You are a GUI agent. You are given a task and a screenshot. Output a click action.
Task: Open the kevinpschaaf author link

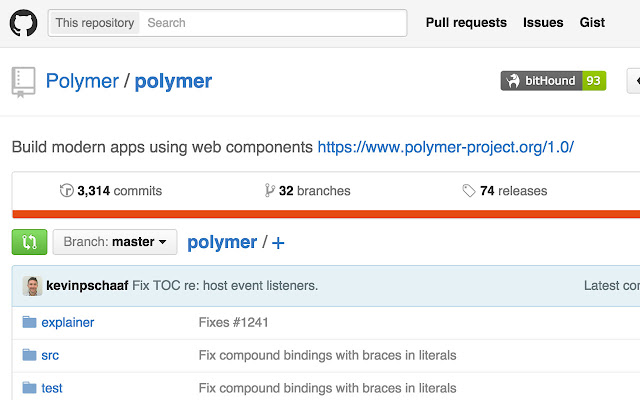click(x=87, y=286)
